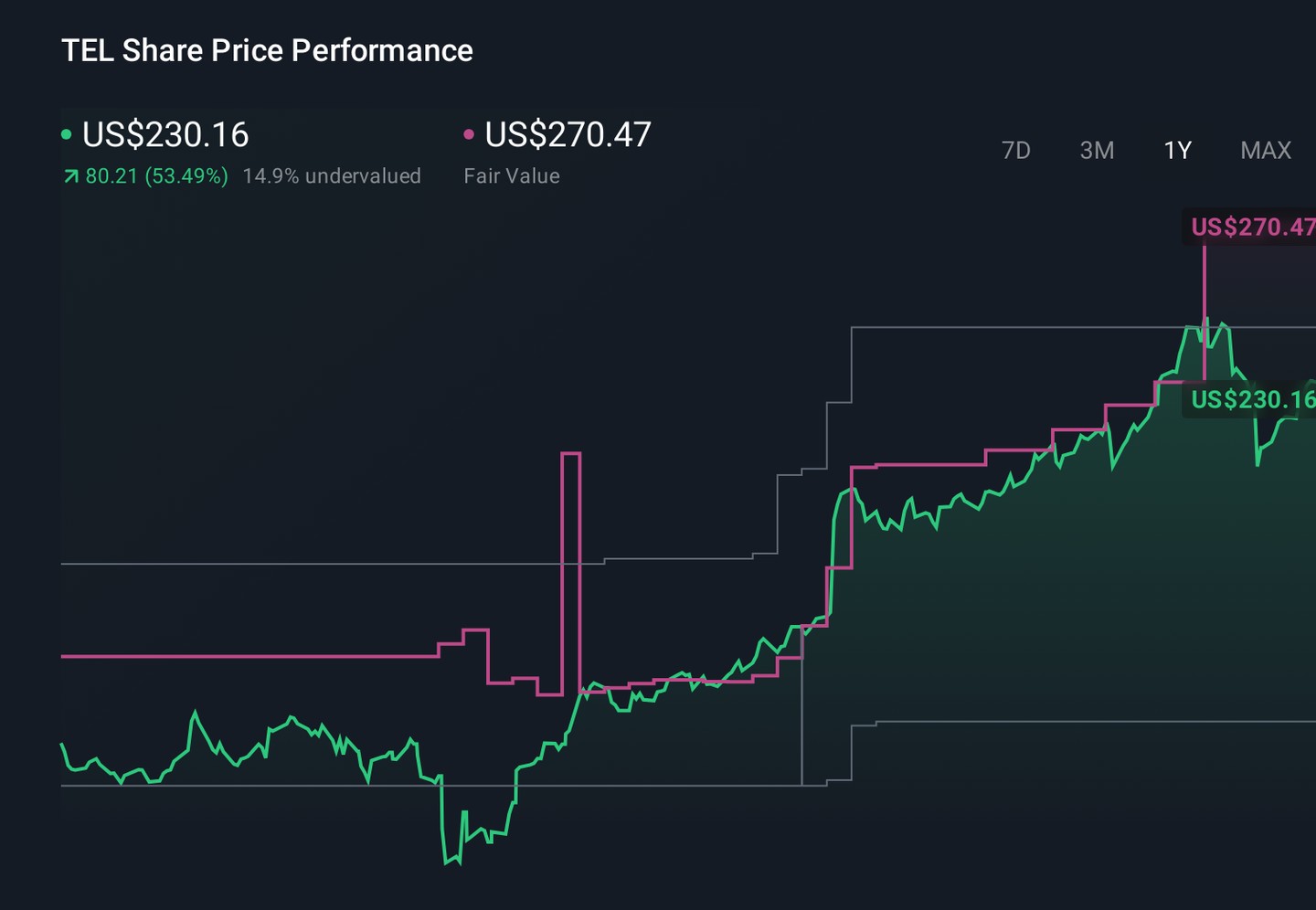Click the 80.21 (53.49%) change text
The image size is (1316, 910).
point(156,175)
